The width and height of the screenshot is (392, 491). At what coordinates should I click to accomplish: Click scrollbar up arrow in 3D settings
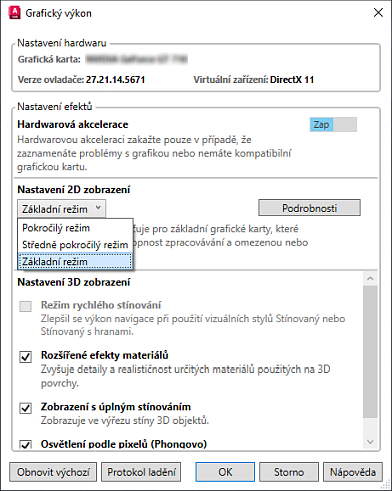click(x=370, y=278)
